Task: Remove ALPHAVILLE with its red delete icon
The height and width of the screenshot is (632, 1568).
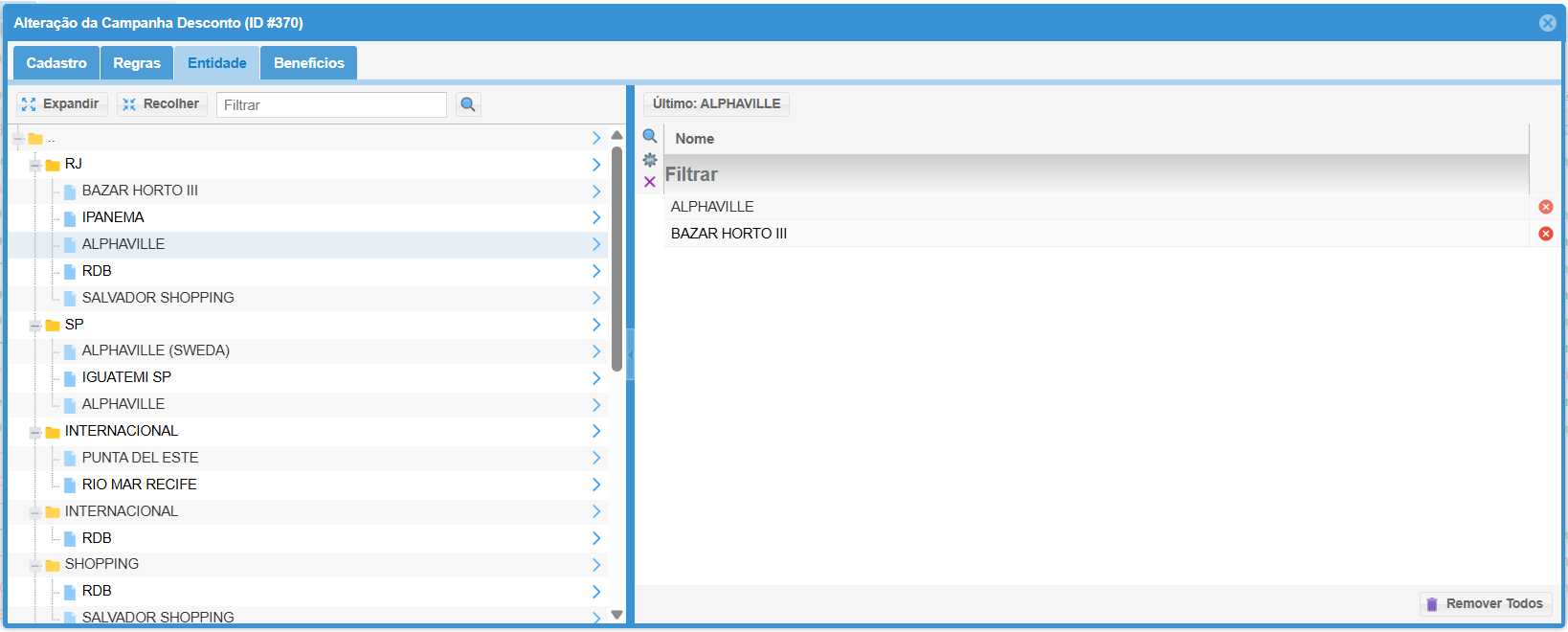Action: [1545, 207]
